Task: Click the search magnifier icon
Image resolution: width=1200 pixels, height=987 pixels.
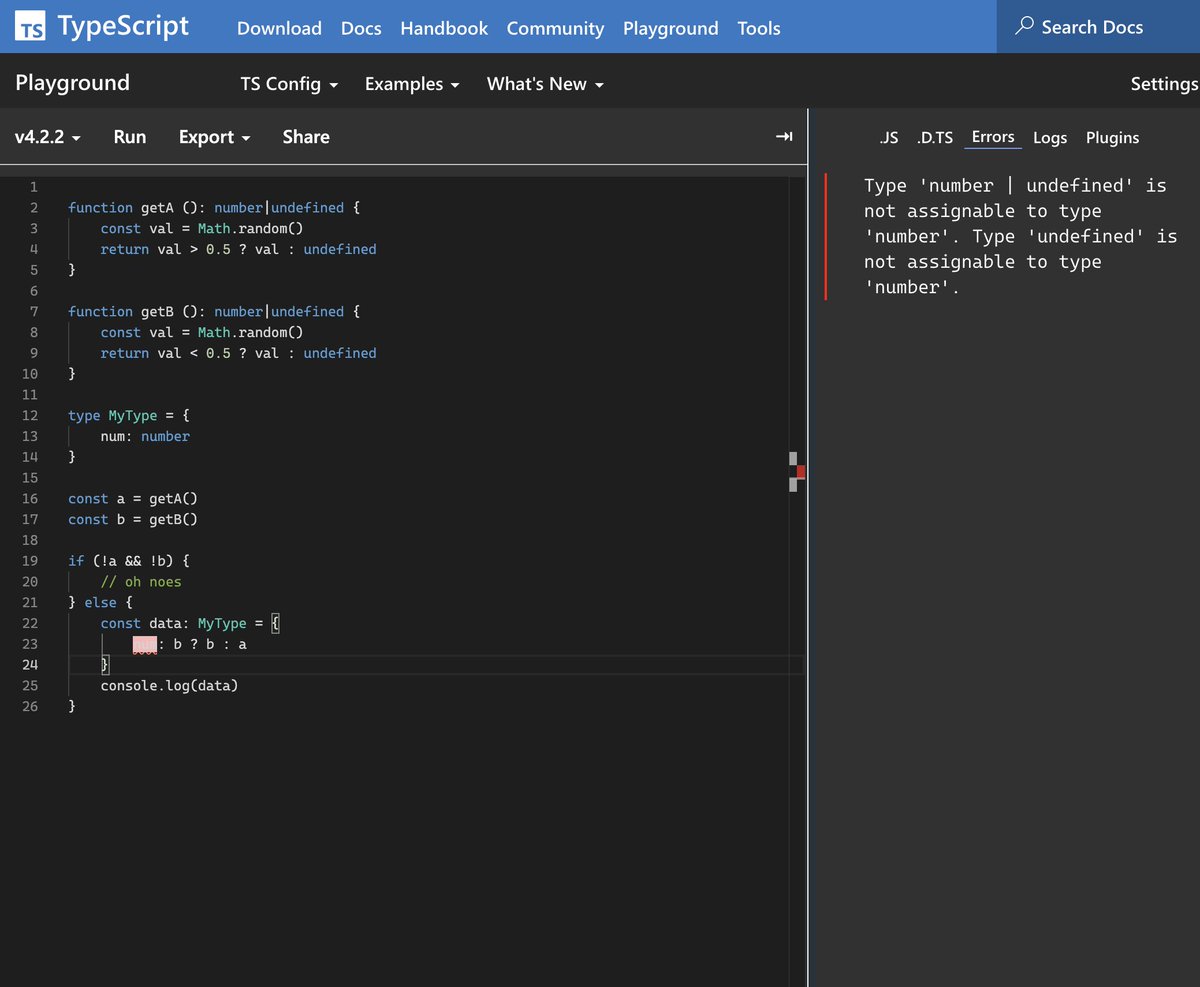Action: (1024, 27)
